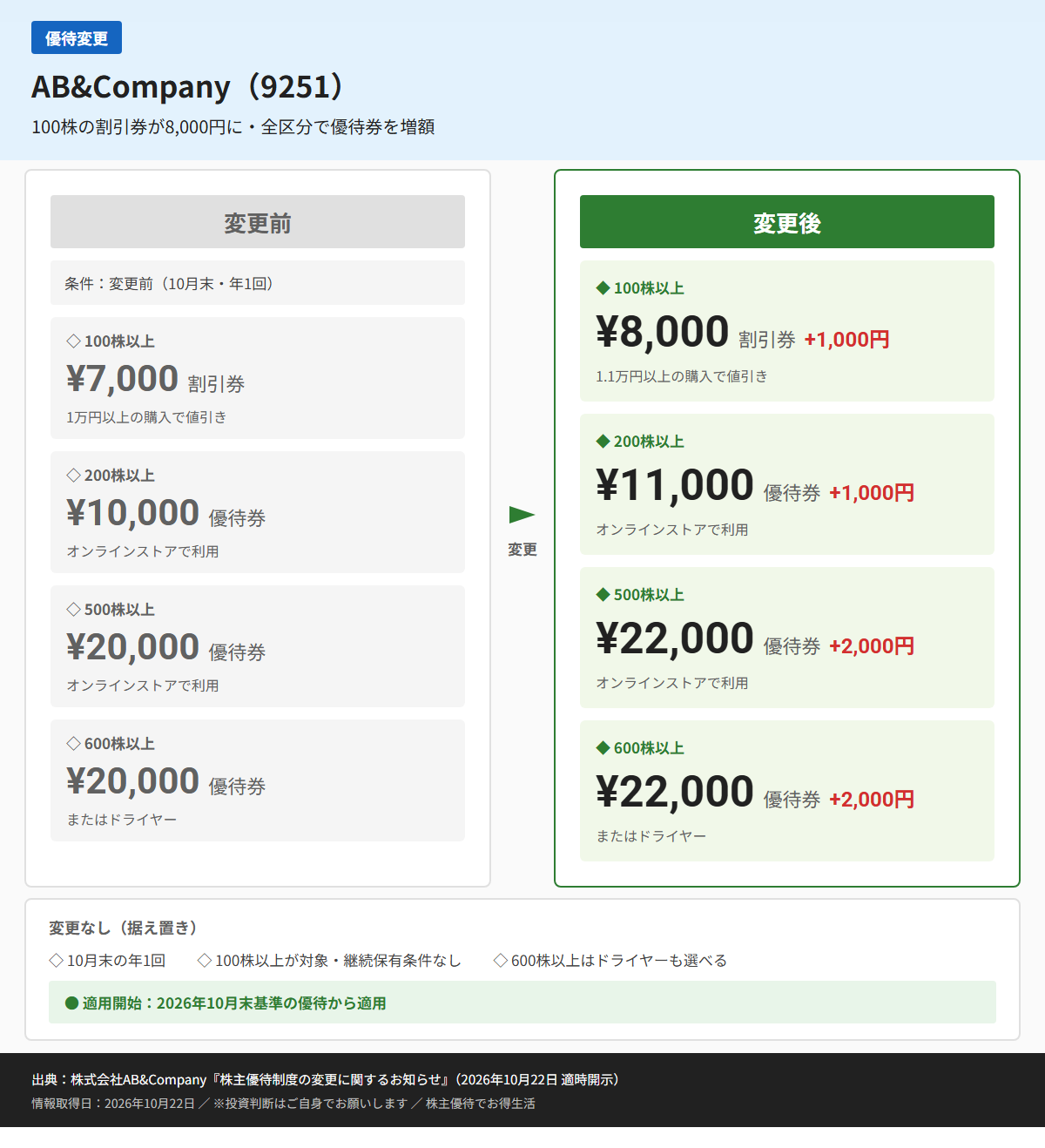Click the green diamond beside 200株以上 in 変更後
Screen dimensions: 1045x1148
603,442
